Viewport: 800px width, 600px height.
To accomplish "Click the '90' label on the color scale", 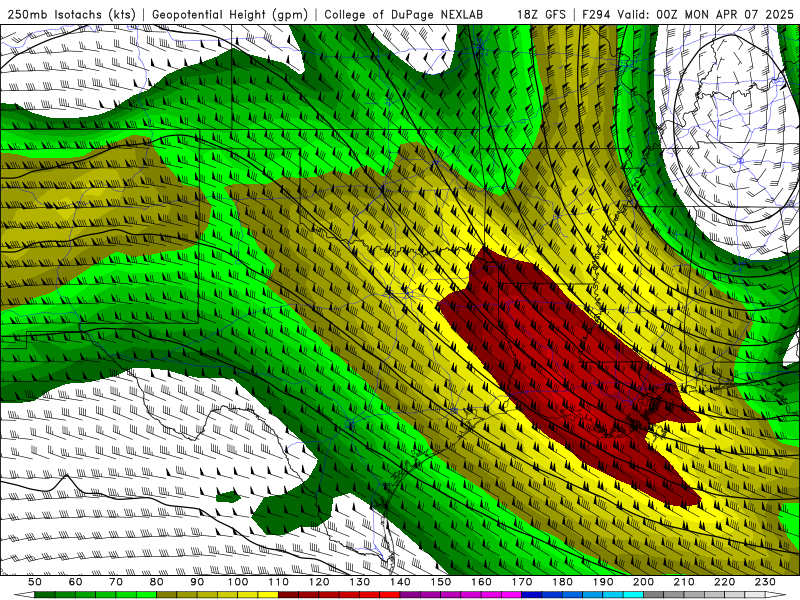I will click(197, 582).
